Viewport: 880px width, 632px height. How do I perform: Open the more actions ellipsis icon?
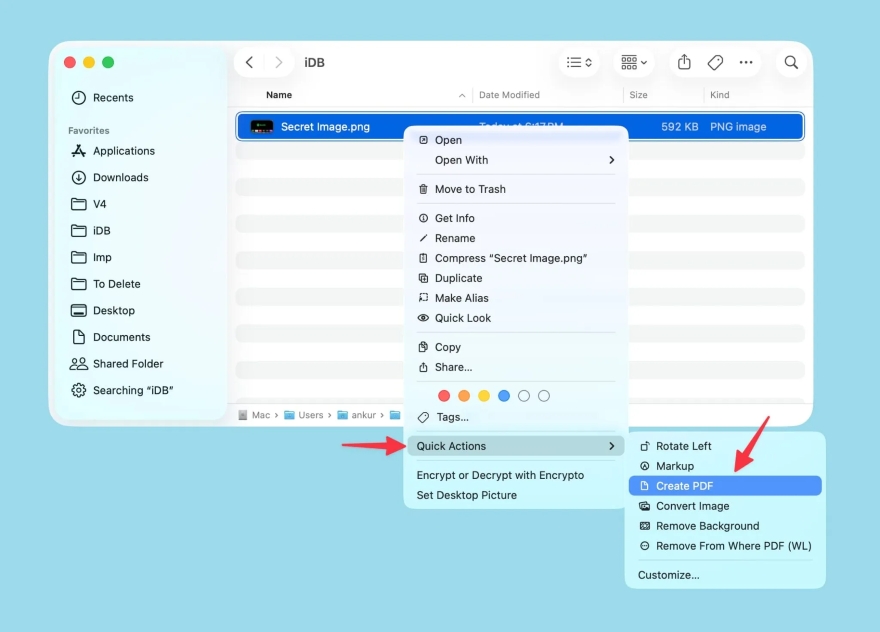747,62
